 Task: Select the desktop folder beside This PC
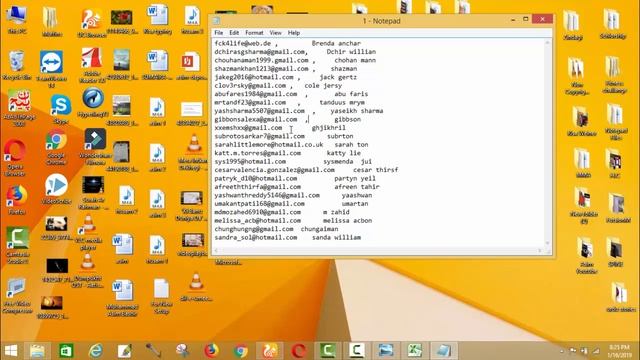(51, 23)
